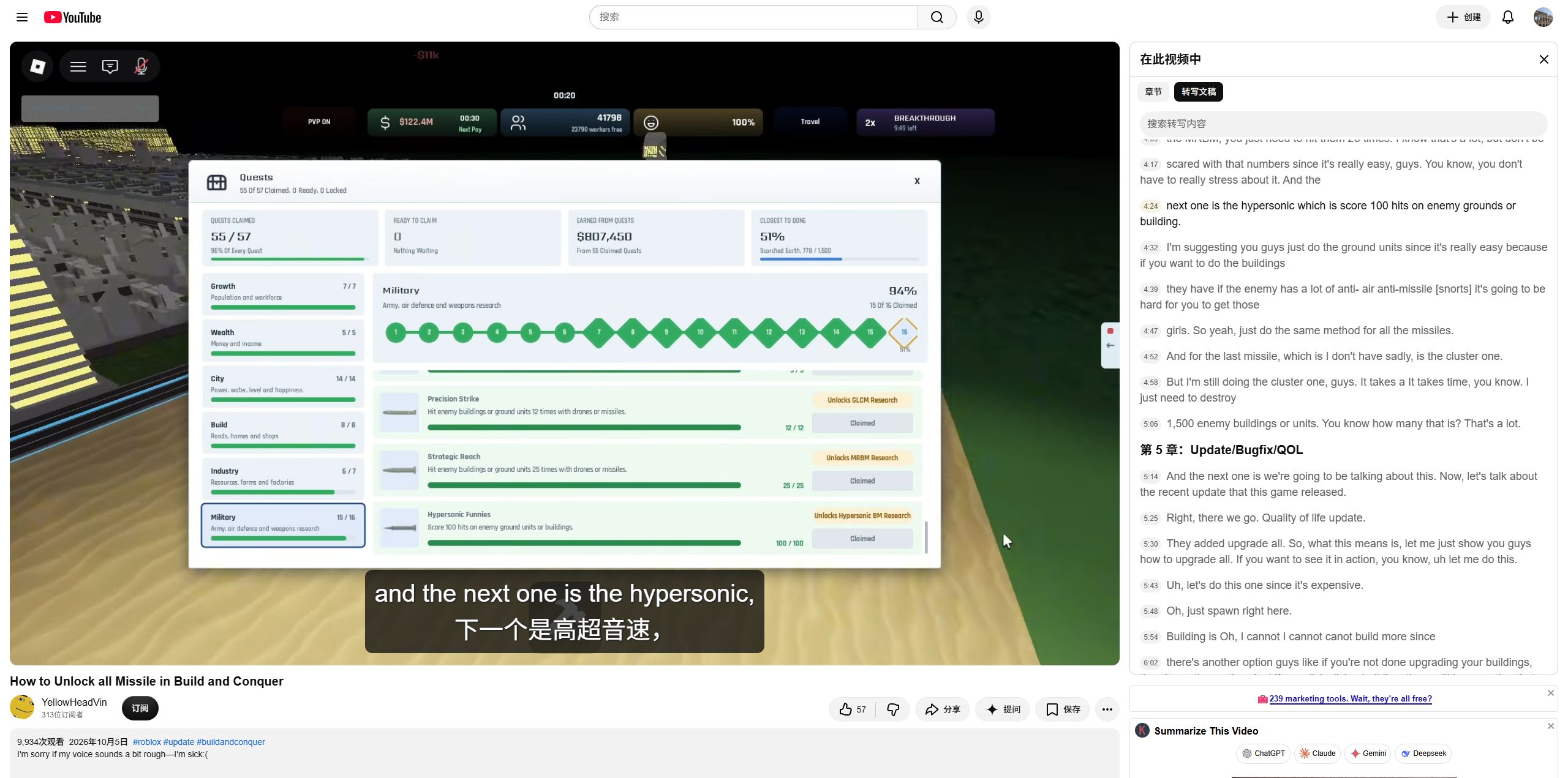Open the 239 marketing tools link
The image size is (1568, 778).
click(1350, 699)
